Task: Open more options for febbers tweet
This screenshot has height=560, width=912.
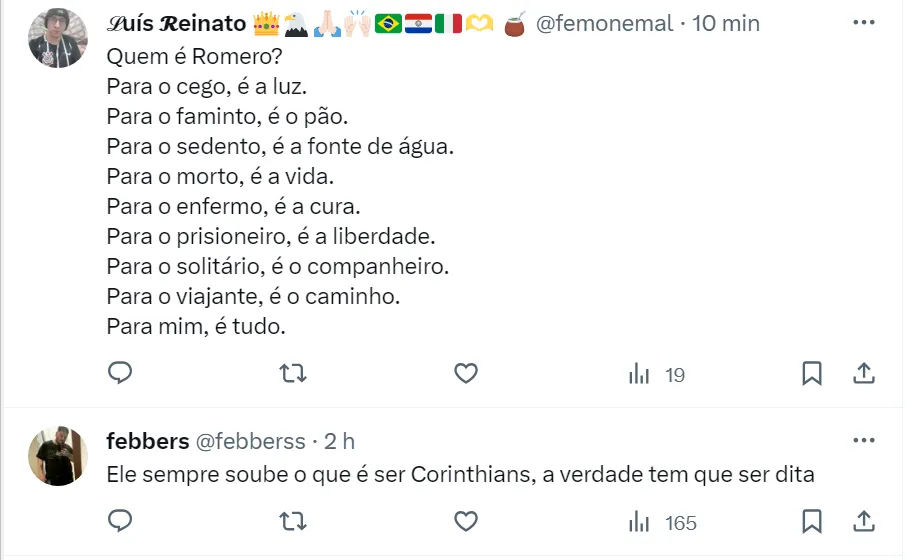Action: tap(864, 440)
